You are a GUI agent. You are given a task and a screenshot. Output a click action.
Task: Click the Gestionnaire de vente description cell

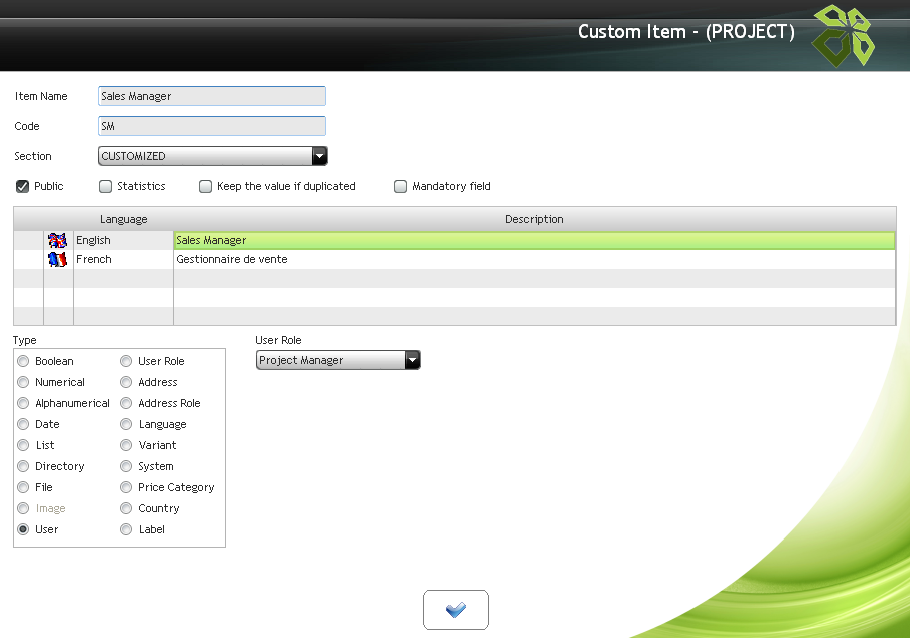pyautogui.click(x=534, y=259)
